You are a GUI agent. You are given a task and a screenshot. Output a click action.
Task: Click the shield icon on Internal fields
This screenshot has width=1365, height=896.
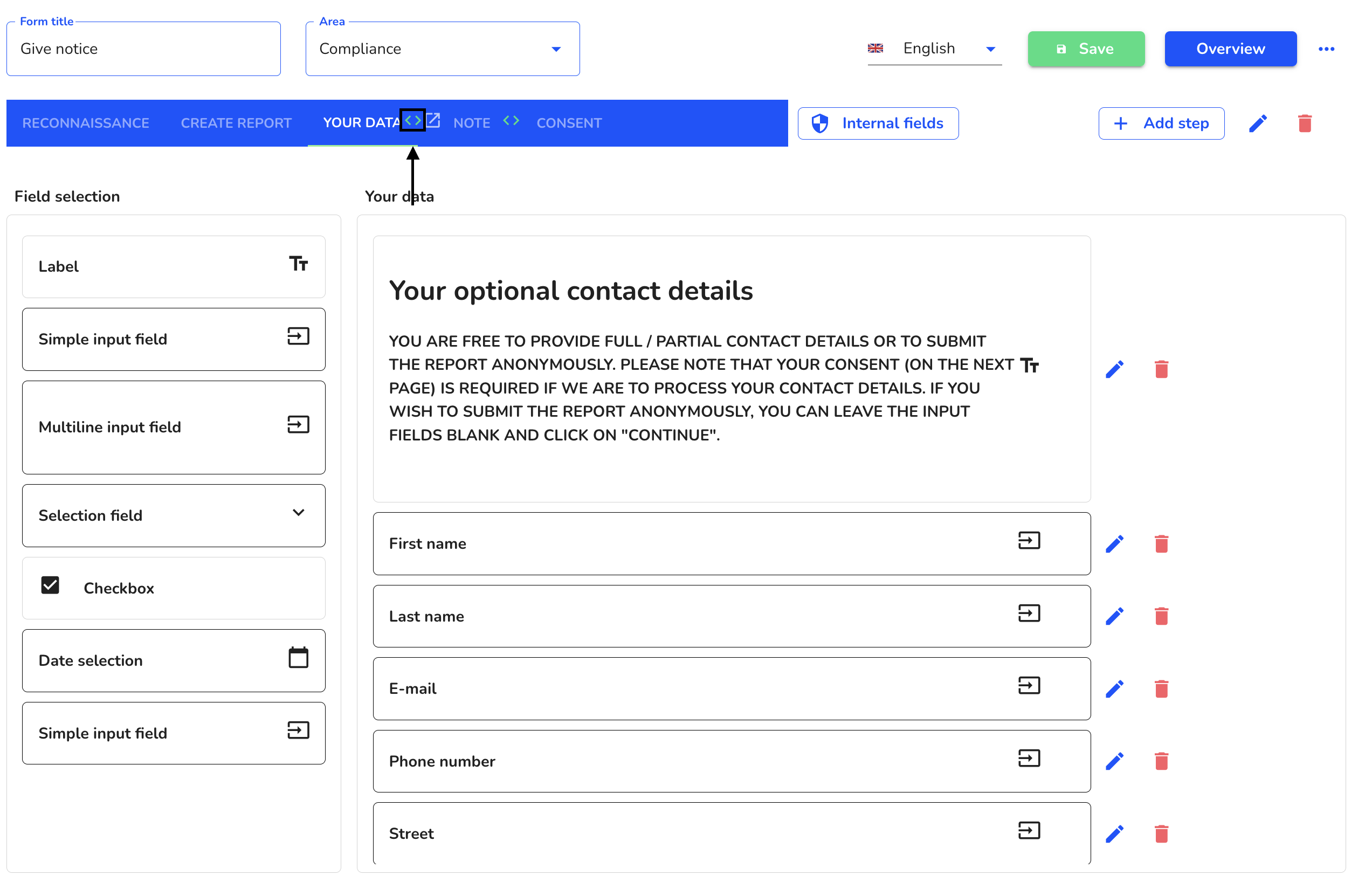(820, 123)
